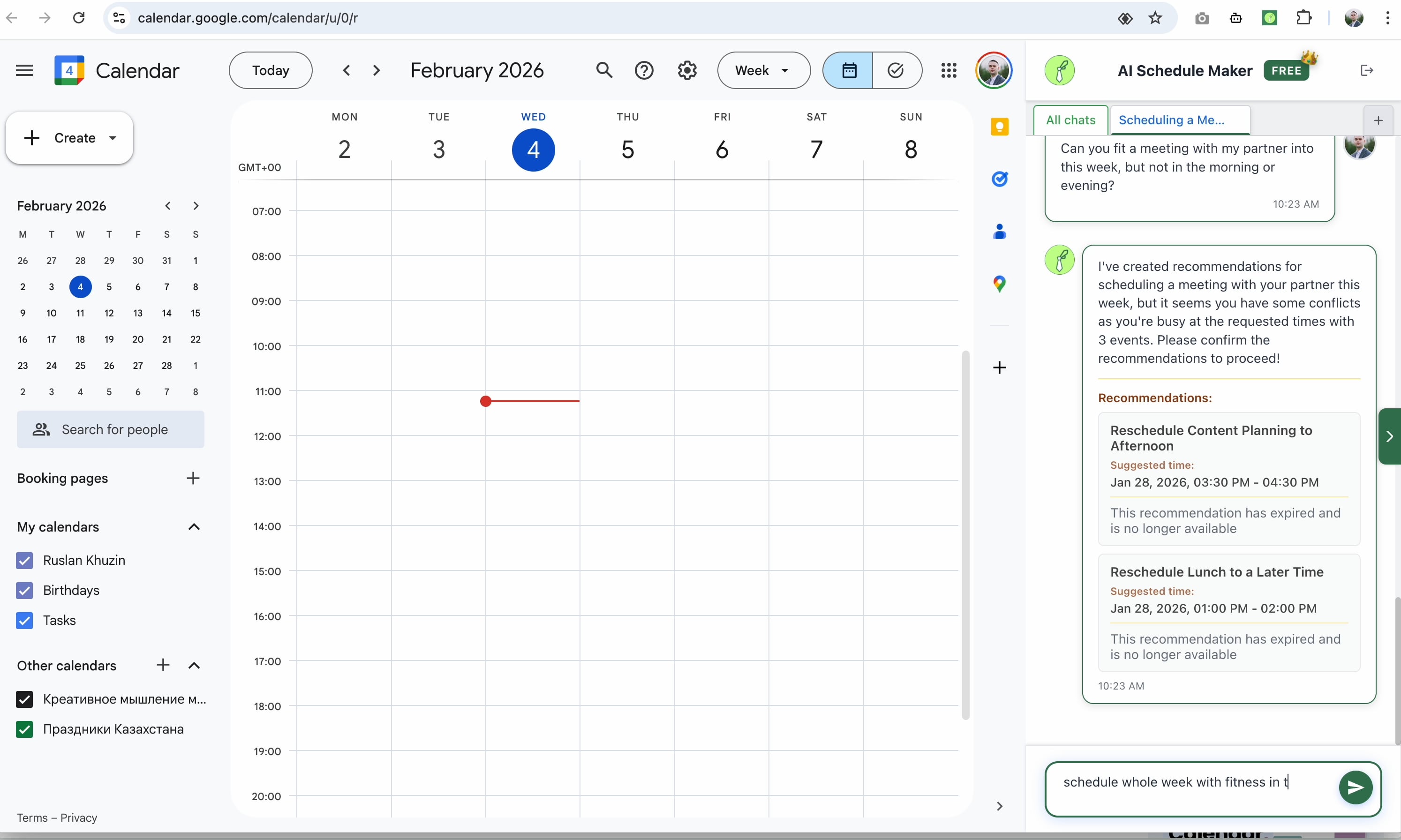Get add-ons plus icon in side panel

[1000, 367]
